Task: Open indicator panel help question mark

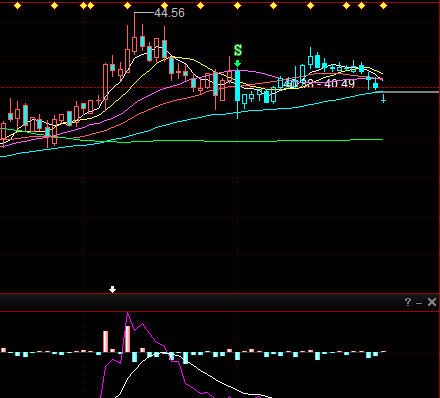Action: coord(408,302)
